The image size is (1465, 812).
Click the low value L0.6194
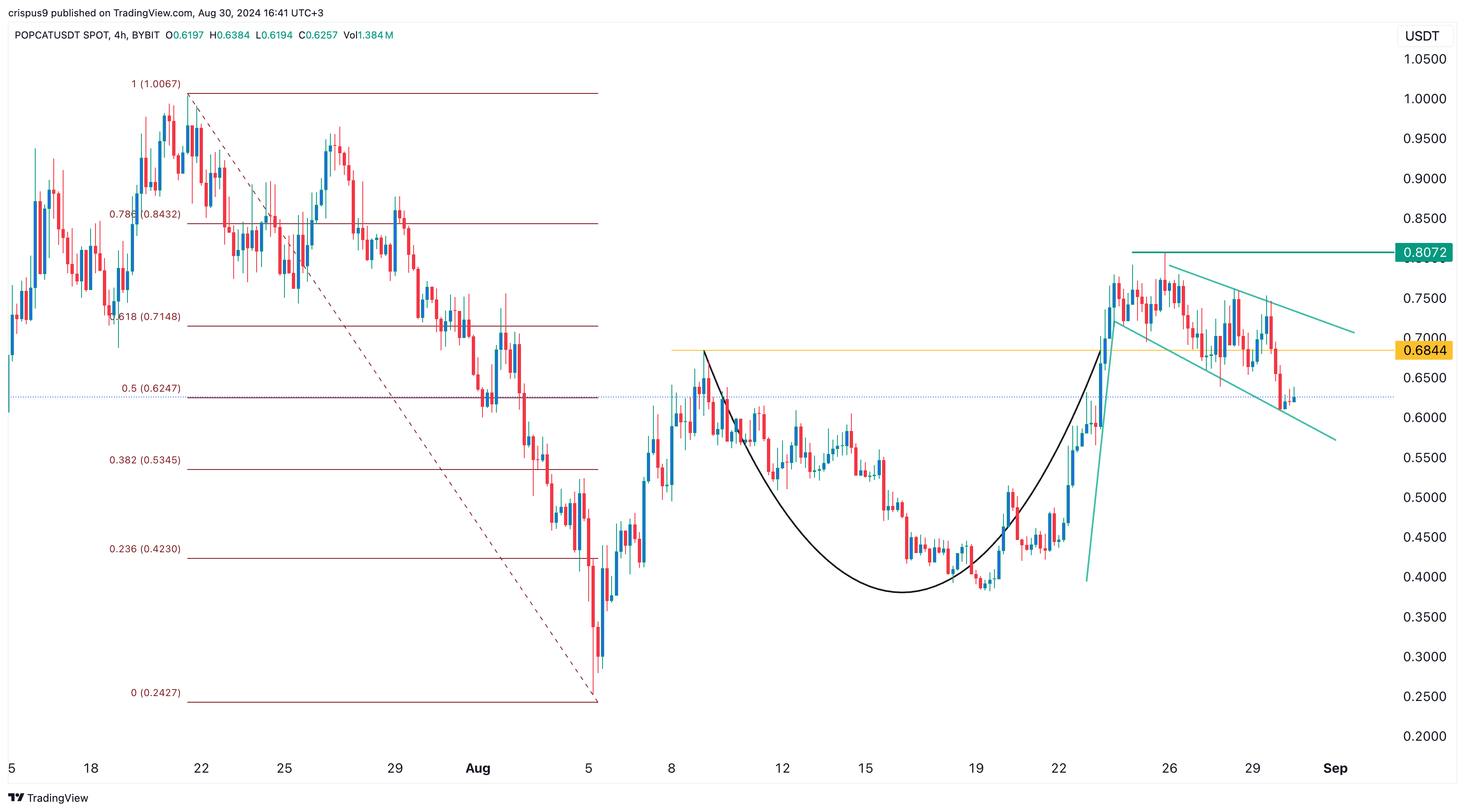pos(274,35)
